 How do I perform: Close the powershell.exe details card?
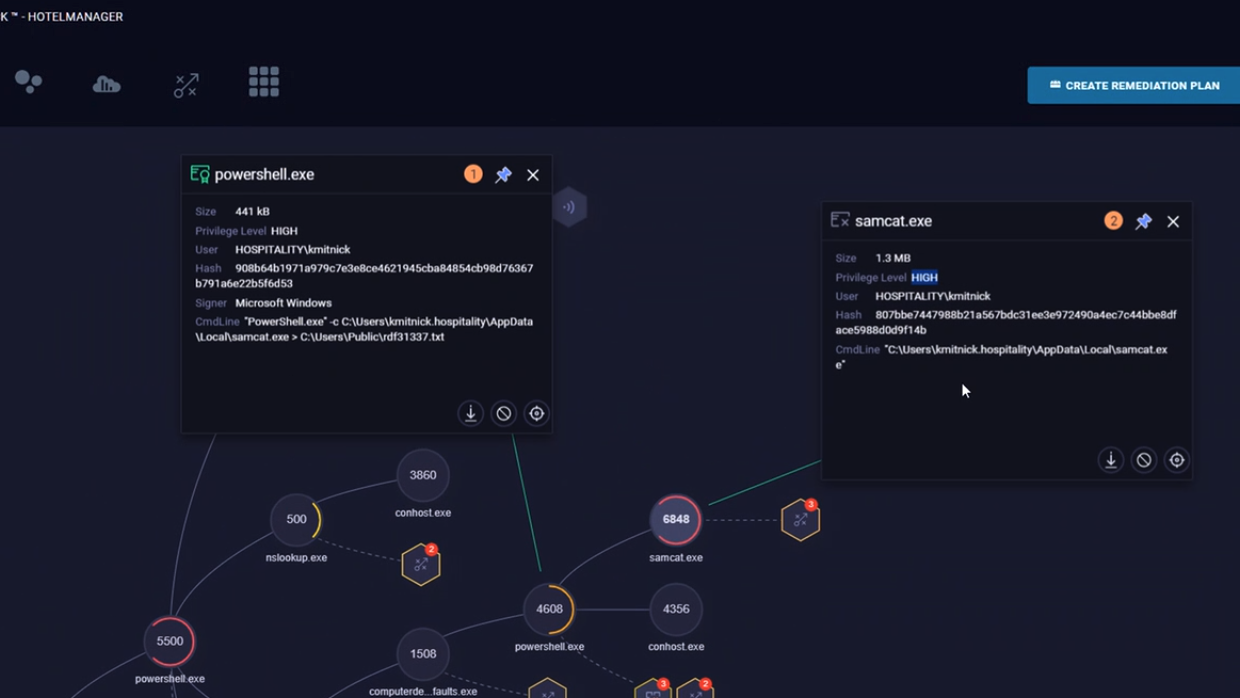(533, 175)
